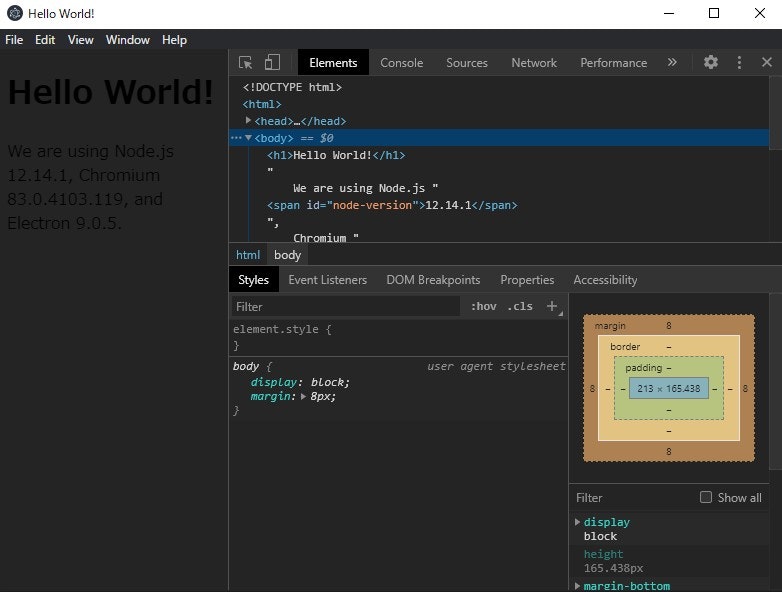Switch to the Network tab
This screenshot has height=592, width=782.
click(534, 62)
